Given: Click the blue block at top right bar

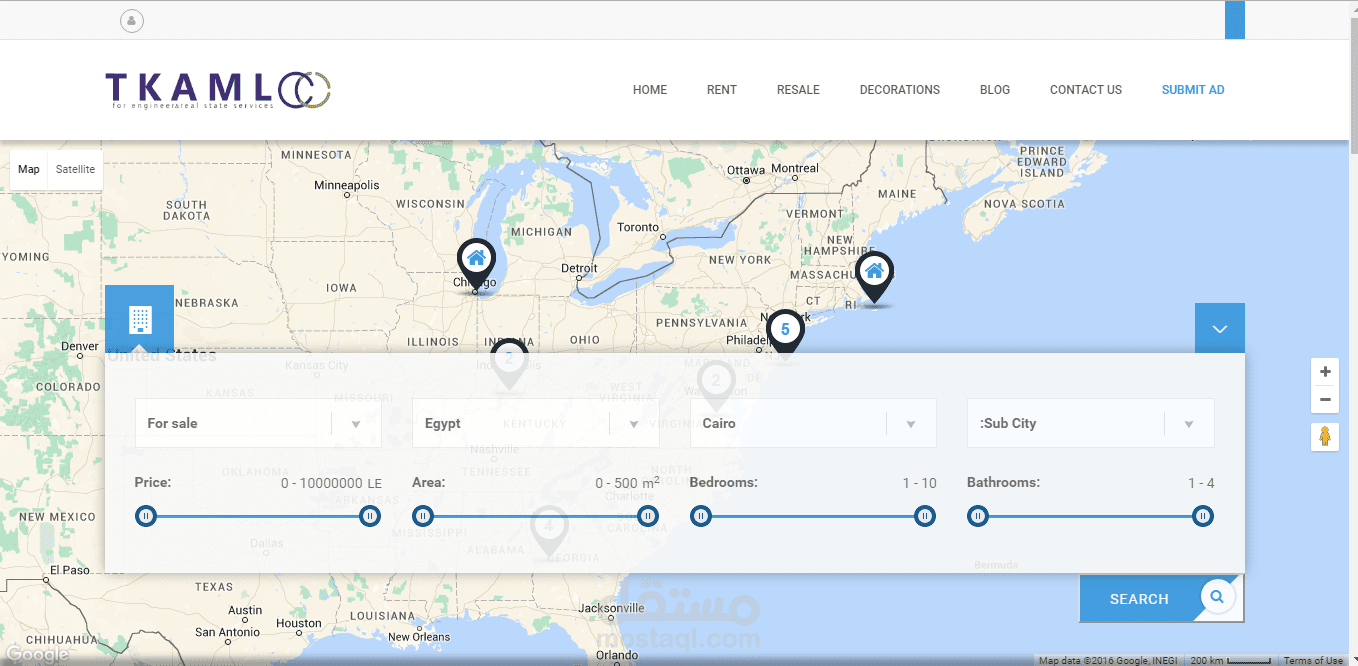Looking at the screenshot, I should [x=1235, y=20].
